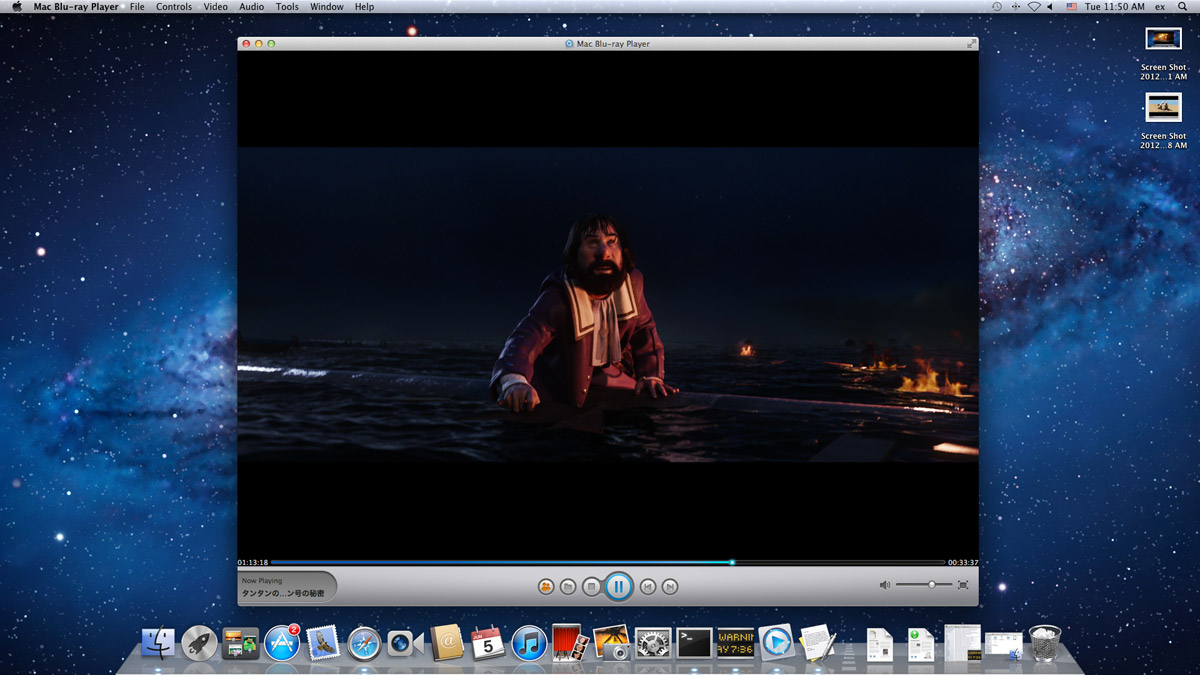Launch iTunes from the dock
Screen dimensions: 1200x675
point(529,643)
